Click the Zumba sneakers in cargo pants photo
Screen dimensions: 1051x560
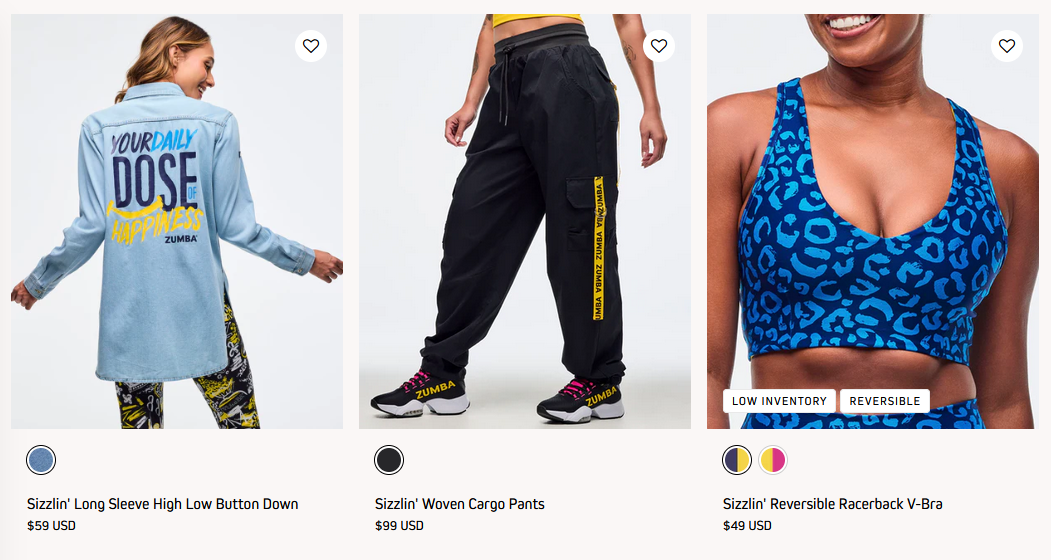(497, 396)
